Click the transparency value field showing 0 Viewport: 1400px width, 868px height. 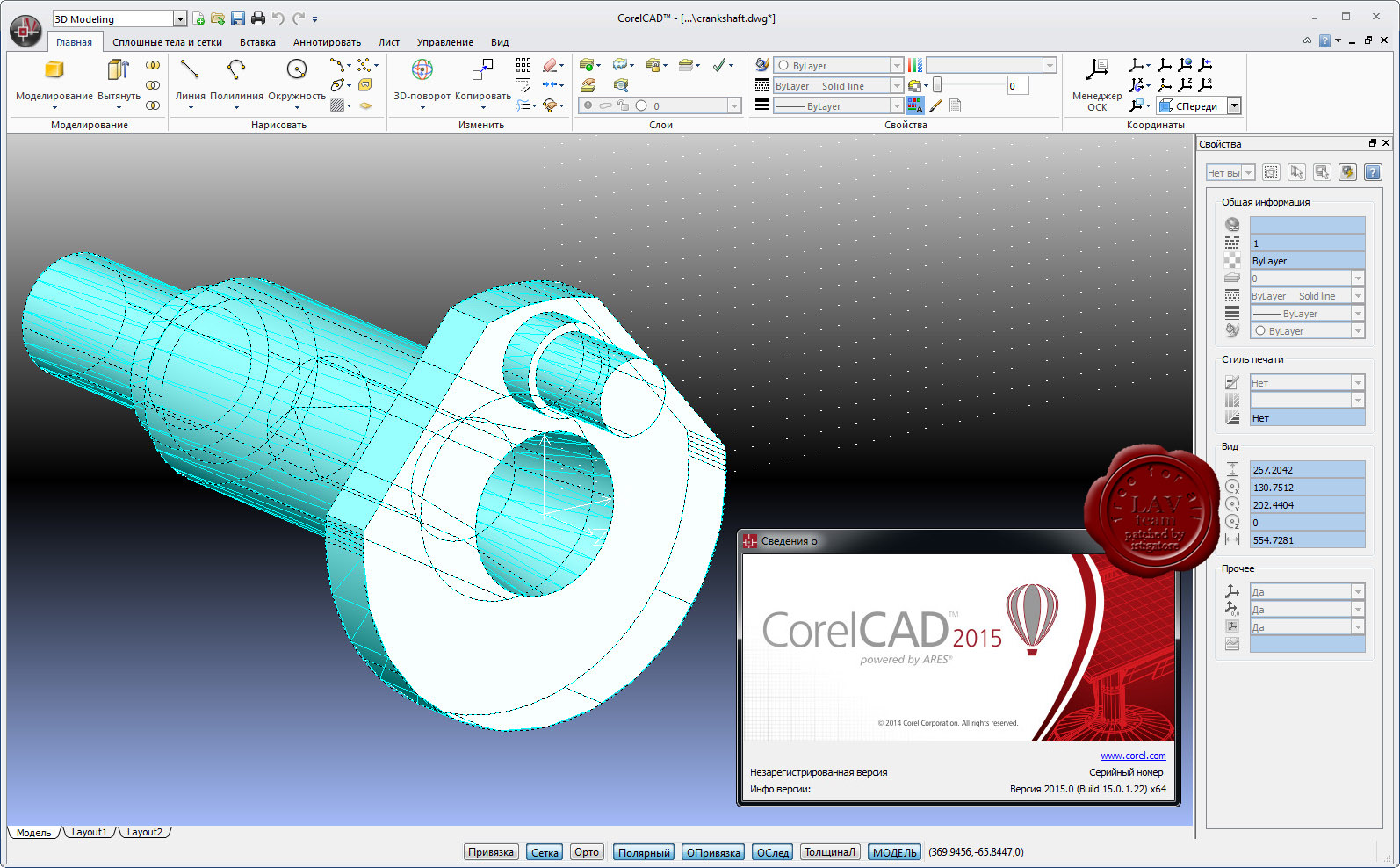[1017, 86]
